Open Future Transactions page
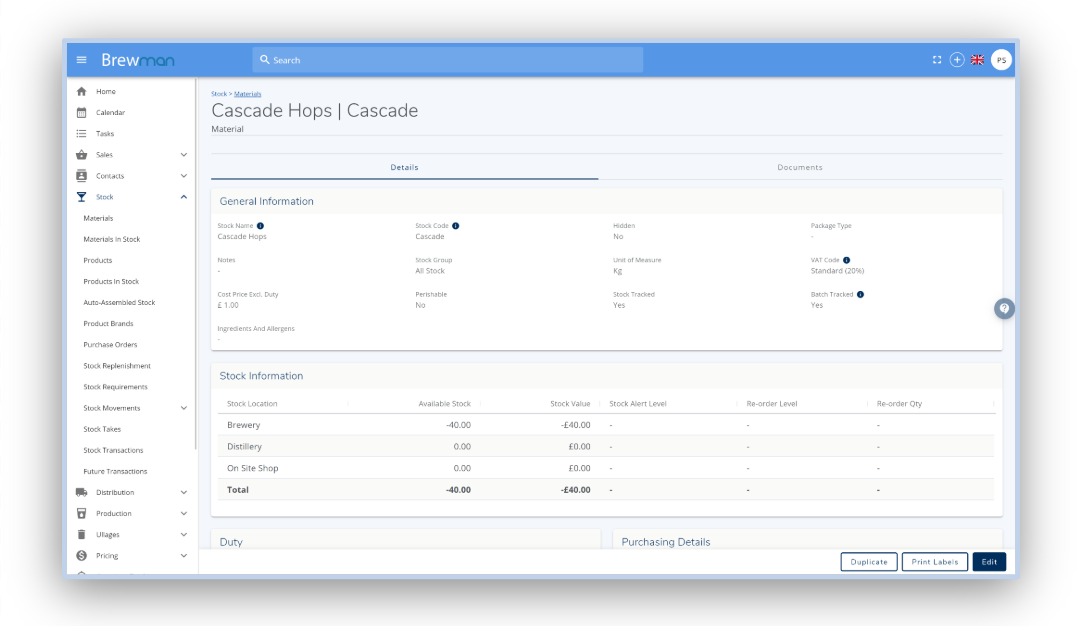This screenshot has width=1089, height=626. point(115,472)
